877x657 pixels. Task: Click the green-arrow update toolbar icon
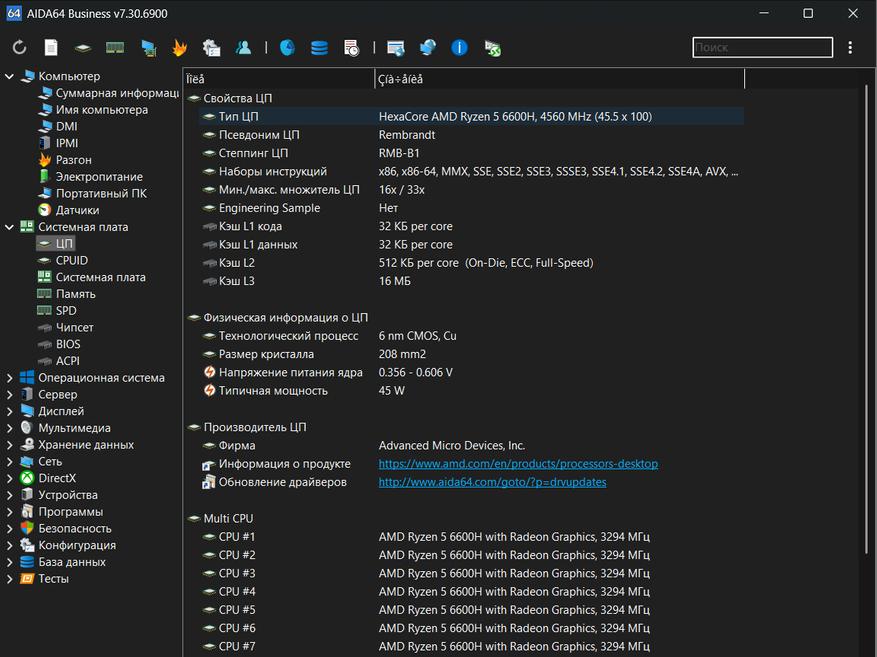[493, 48]
